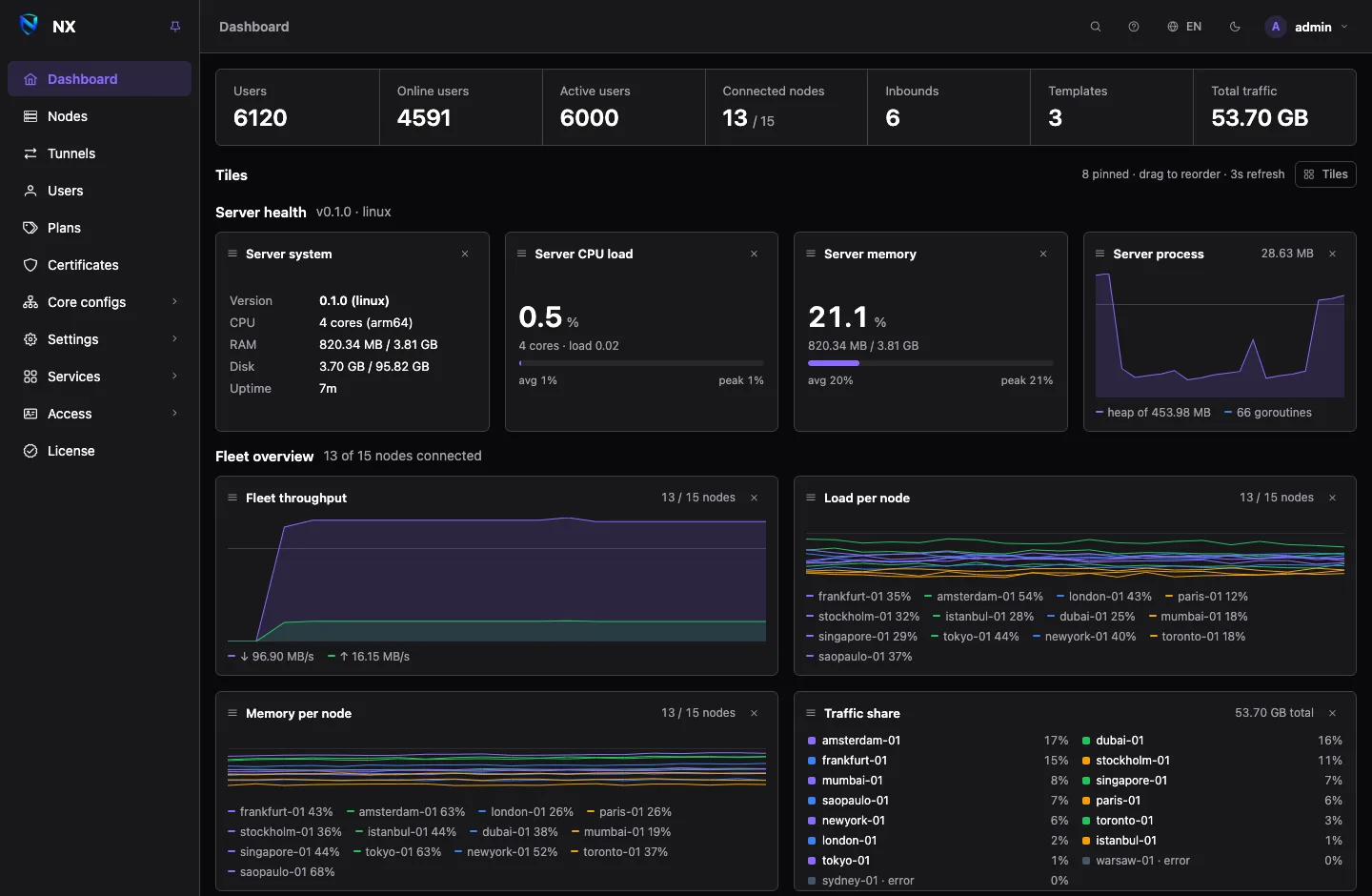Viewport: 1372px width, 896px height.
Task: Click the Load per node drag handle
Action: click(x=811, y=498)
